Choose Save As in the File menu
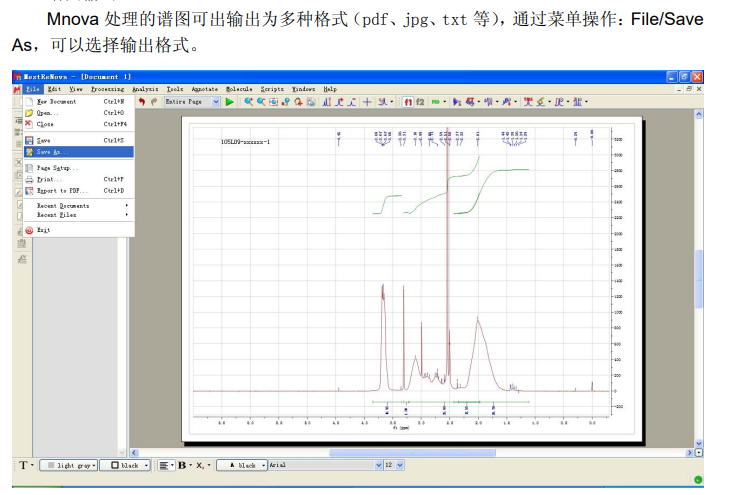The image size is (729, 495). click(x=79, y=152)
